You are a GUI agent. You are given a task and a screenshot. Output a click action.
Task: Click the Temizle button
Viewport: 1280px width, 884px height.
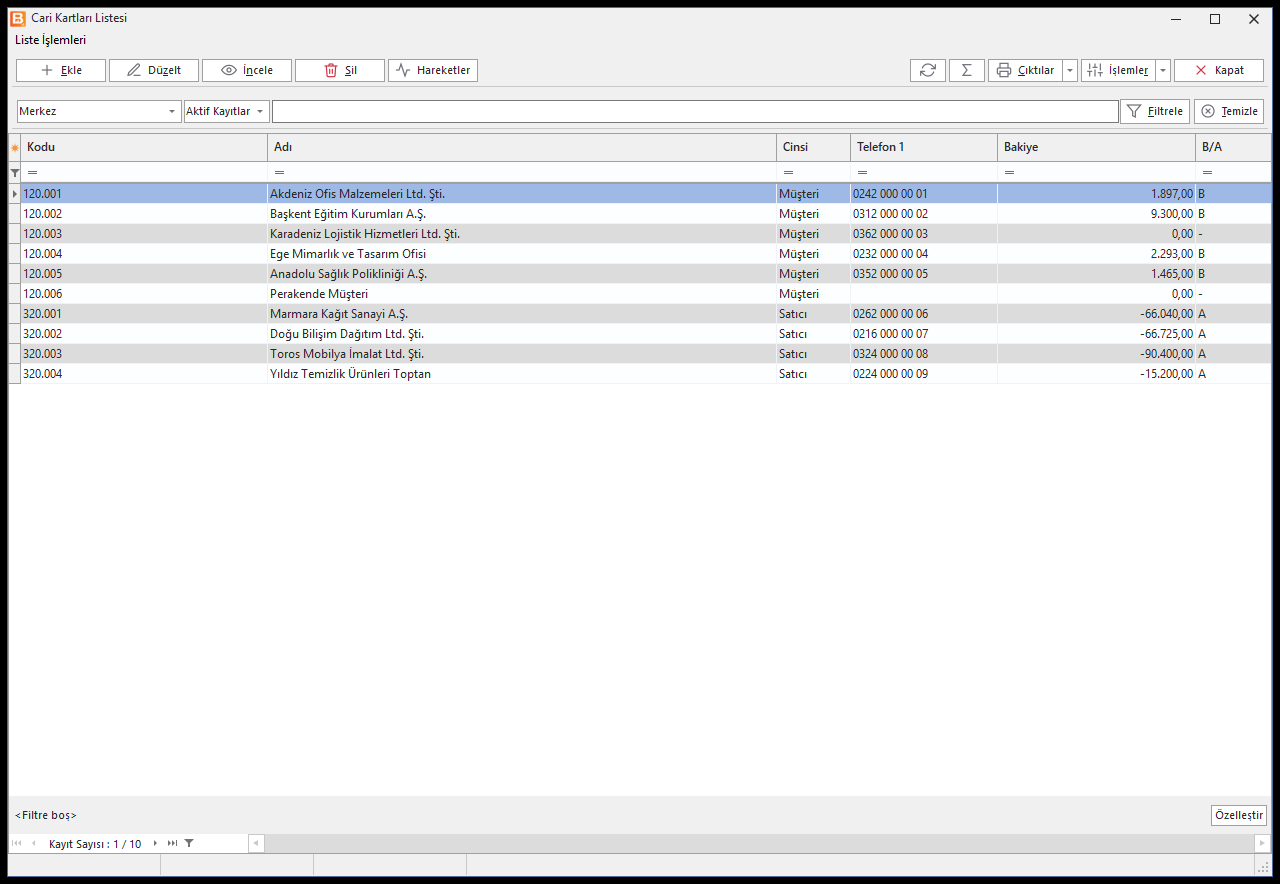point(1229,111)
